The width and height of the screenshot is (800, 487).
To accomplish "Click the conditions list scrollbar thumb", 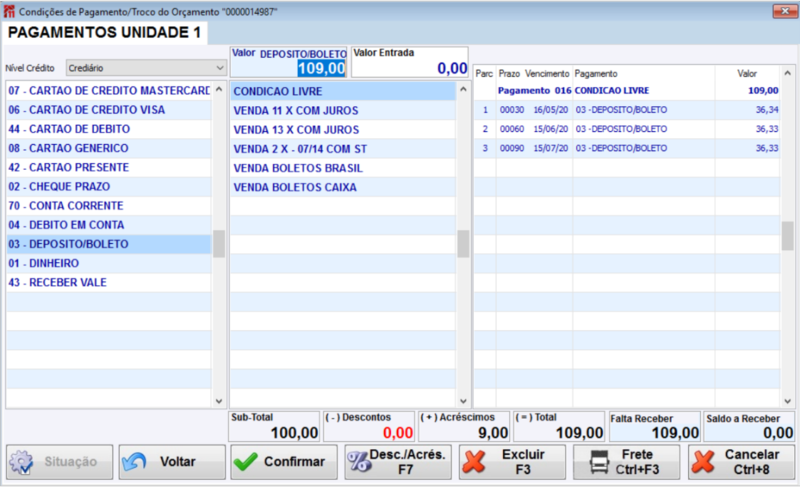I will click(x=463, y=244).
